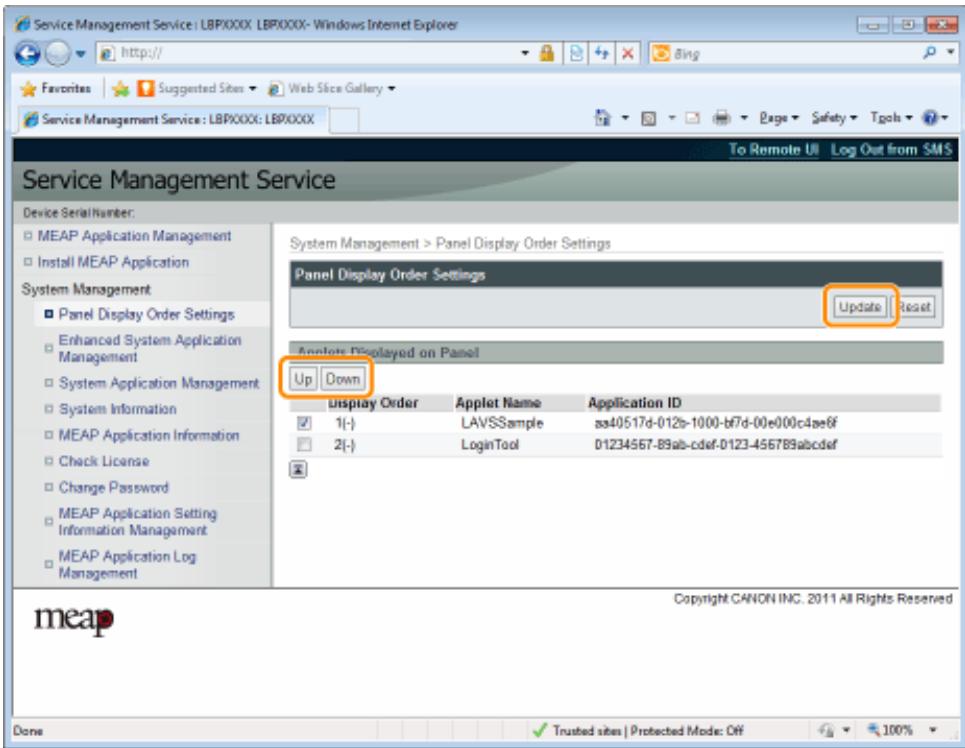
Task: Click the status bar privacy icon
Action: coord(826,730)
